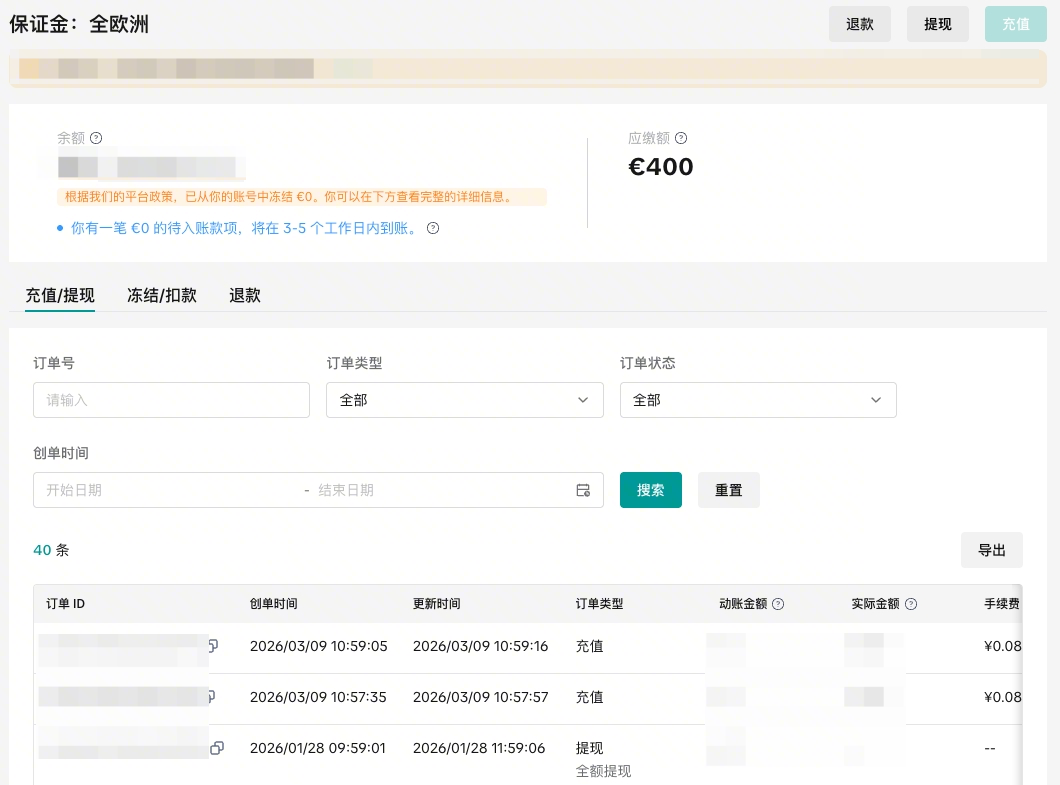Click the help icon beside 动账金额 column header
The height and width of the screenshot is (785, 1060).
[x=778, y=604]
